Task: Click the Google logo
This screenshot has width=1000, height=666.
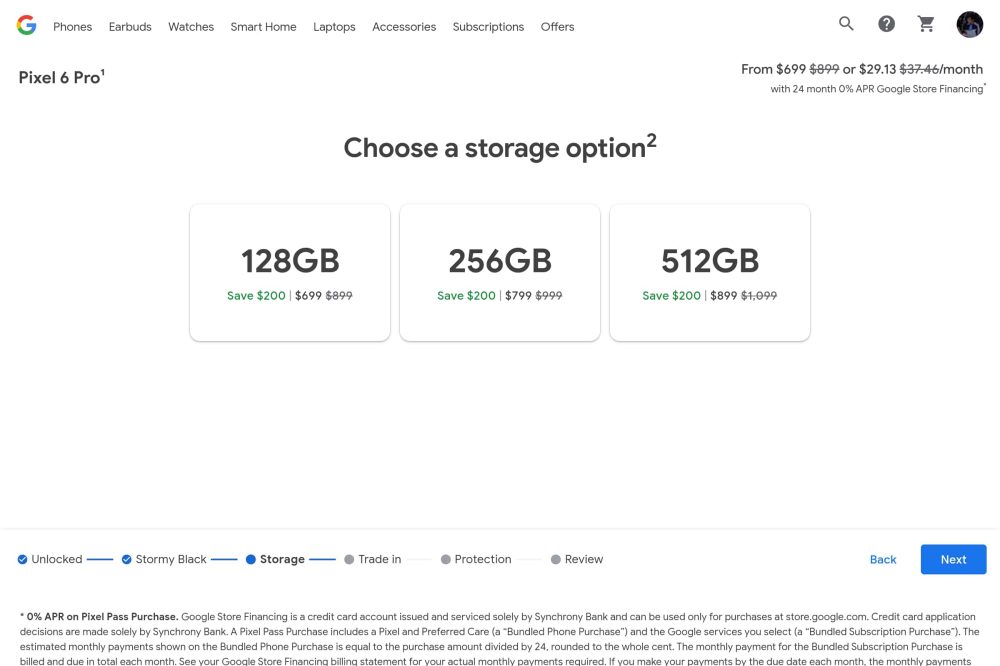Action: [26, 25]
